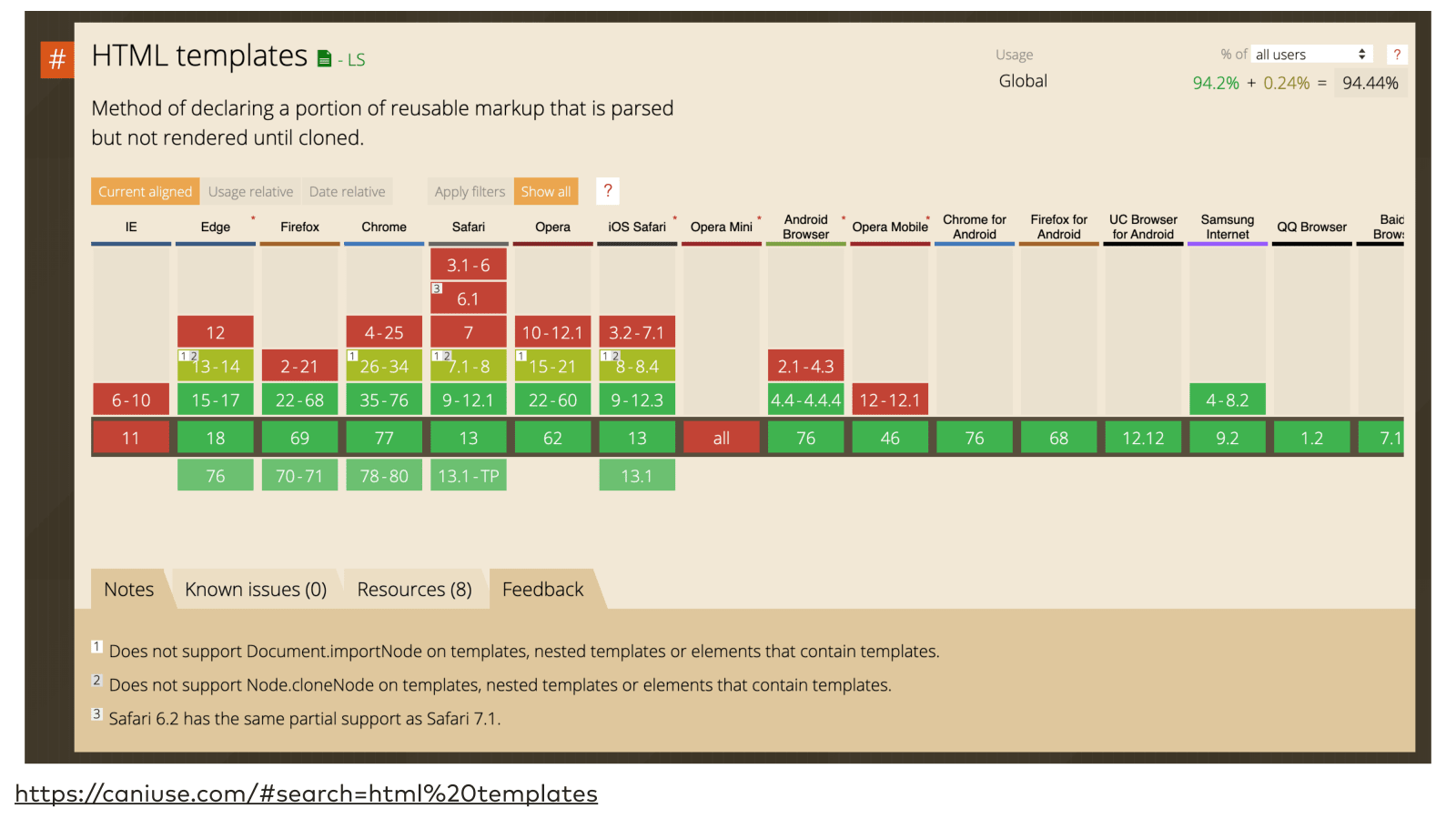Click the HTML templates heading
The height and width of the screenshot is (819, 1456).
pos(199,56)
